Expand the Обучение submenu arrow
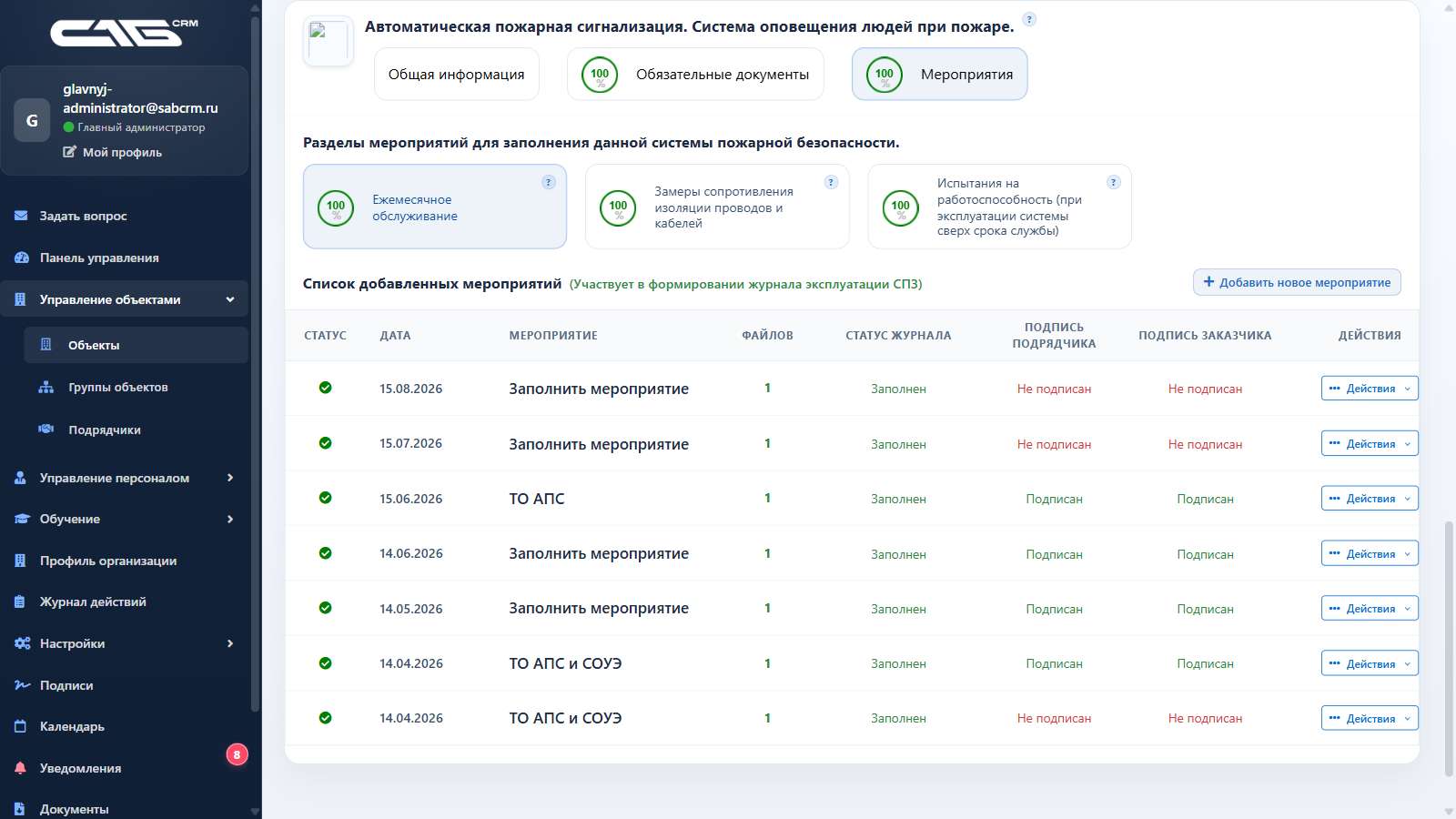This screenshot has width=1456, height=819. 230,519
